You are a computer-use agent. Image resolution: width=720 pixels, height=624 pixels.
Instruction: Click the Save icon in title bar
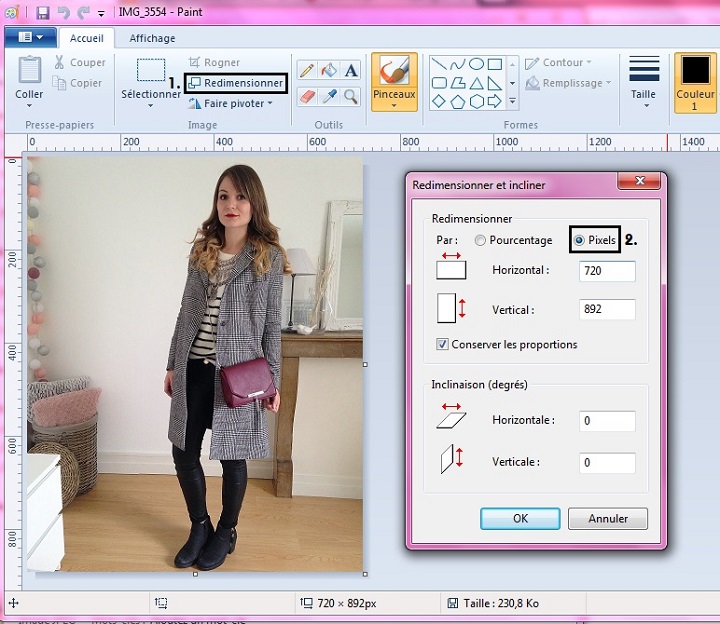(43, 13)
